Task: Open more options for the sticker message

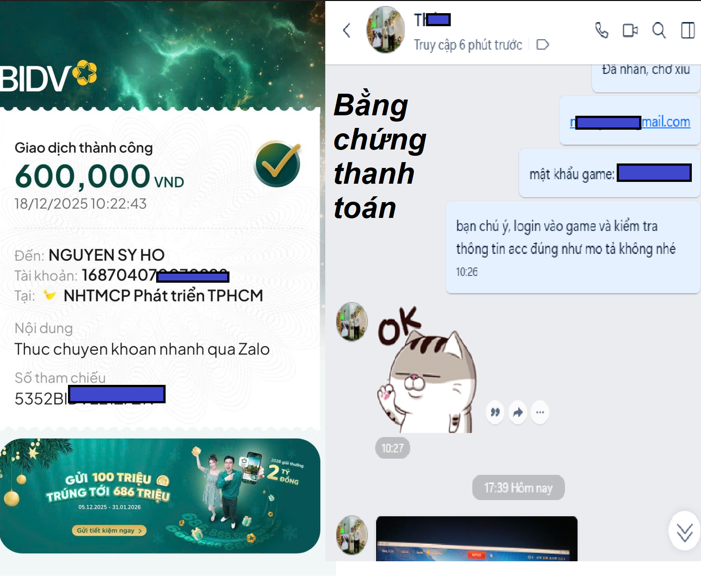Action: pos(540,412)
